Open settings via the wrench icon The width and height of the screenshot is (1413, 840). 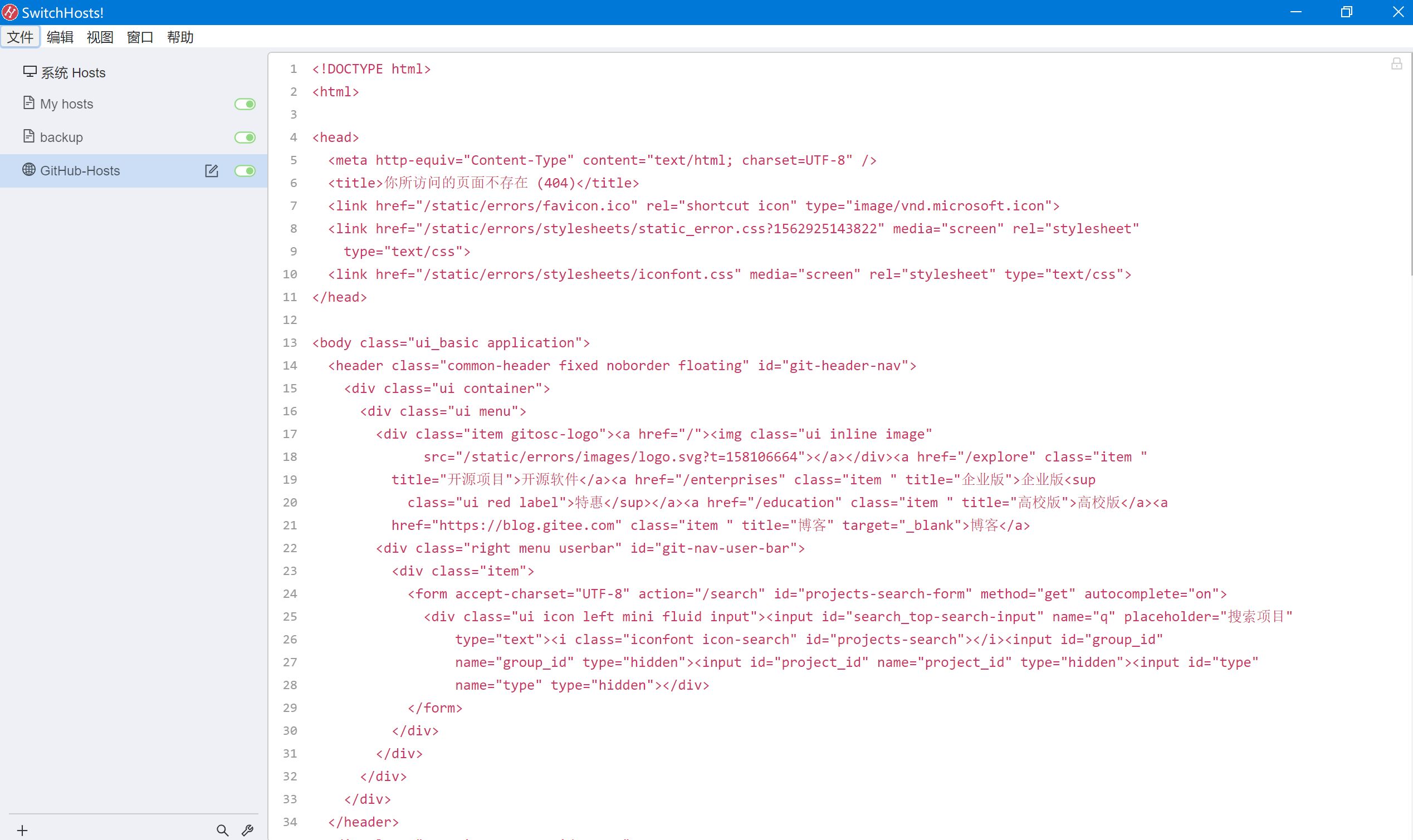[x=247, y=830]
